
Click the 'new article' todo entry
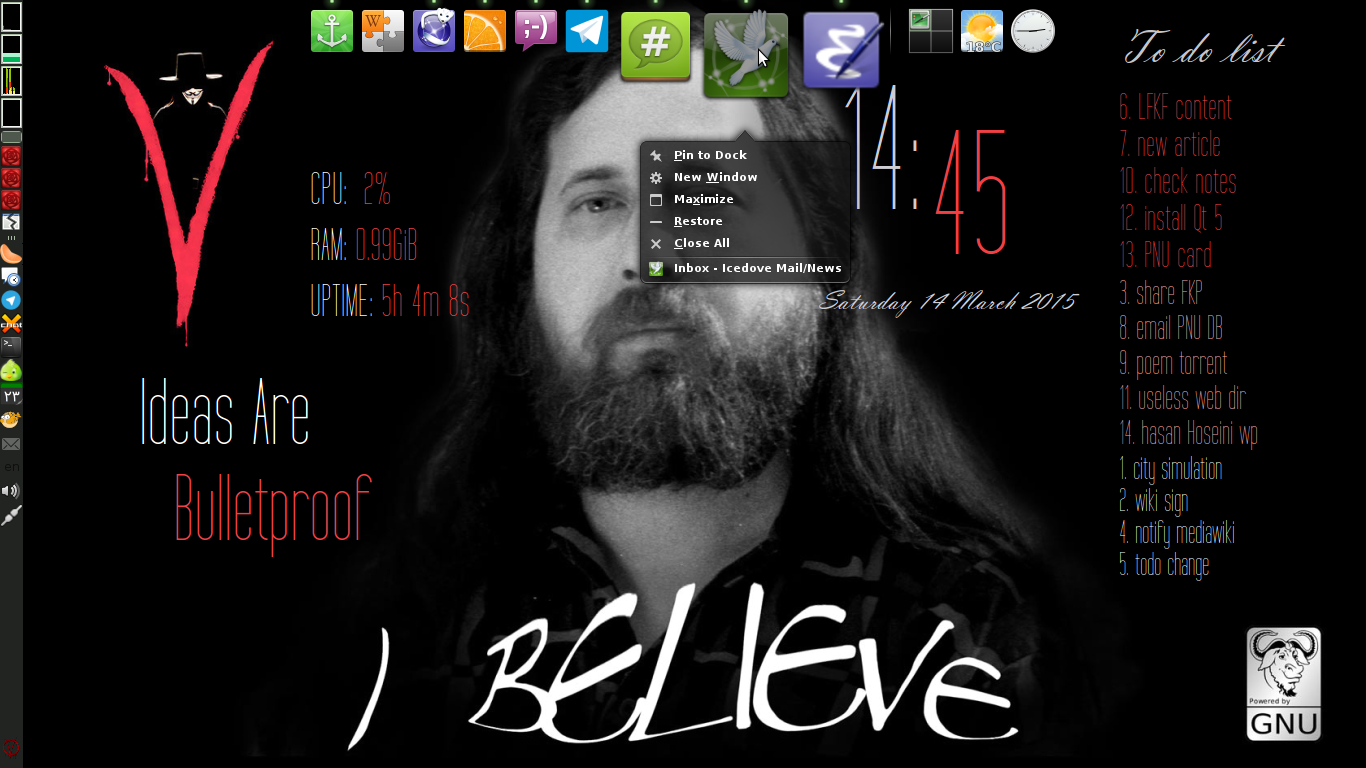[x=1170, y=145]
